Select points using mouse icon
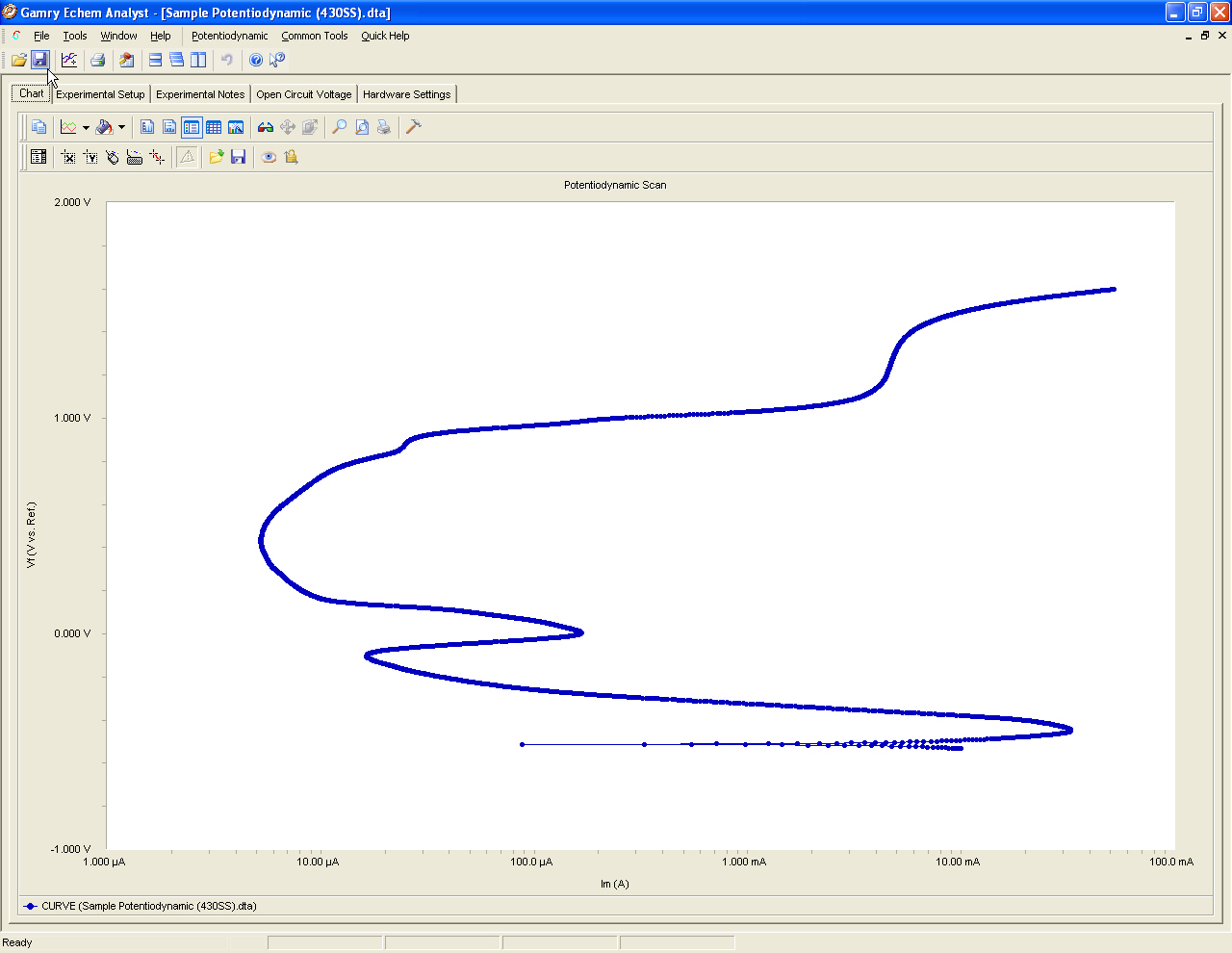This screenshot has height=953, width=1232. point(113,157)
